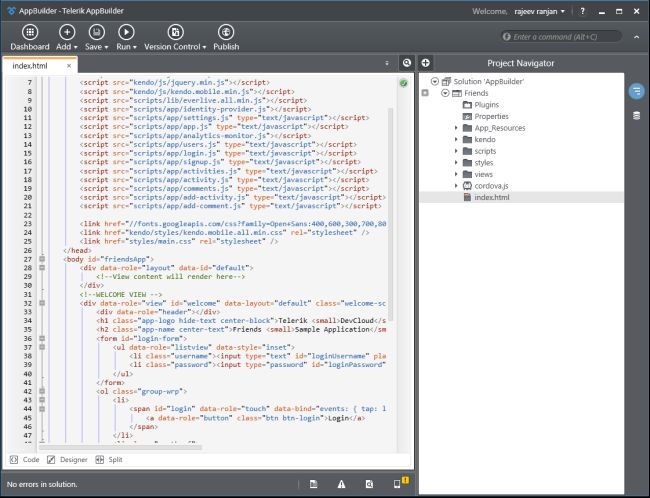The height and width of the screenshot is (498, 650).
Task: Open the Run dropdown arrow
Action: (x=135, y=47)
